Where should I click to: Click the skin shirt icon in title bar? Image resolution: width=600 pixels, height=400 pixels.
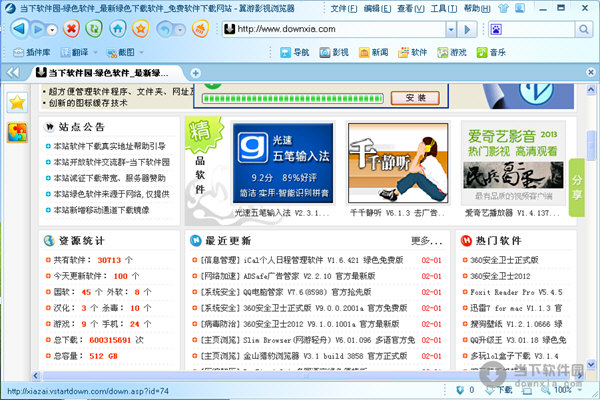504,8
